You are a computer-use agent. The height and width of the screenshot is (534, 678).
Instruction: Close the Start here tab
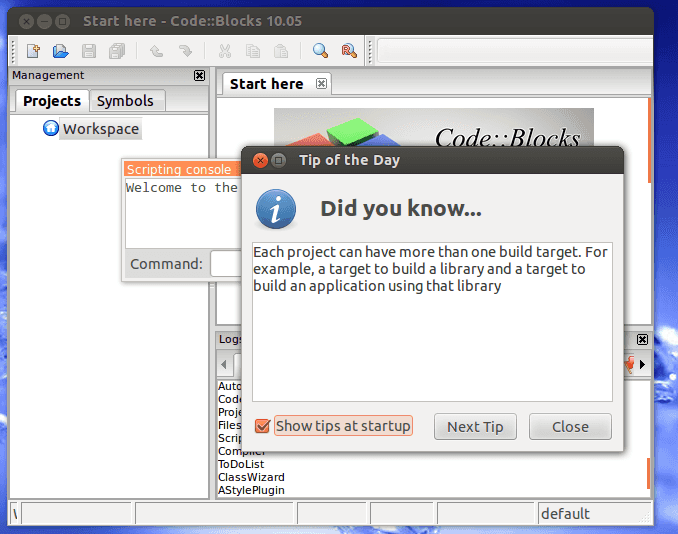[x=321, y=83]
